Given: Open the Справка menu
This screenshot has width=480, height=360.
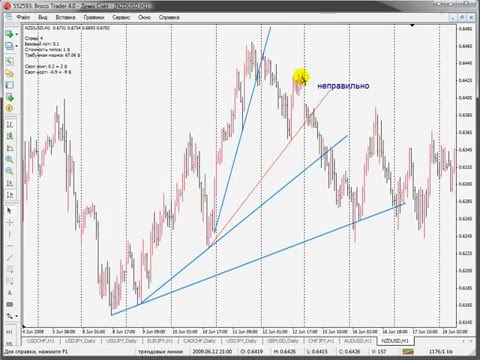Looking at the screenshot, I should (169, 17).
